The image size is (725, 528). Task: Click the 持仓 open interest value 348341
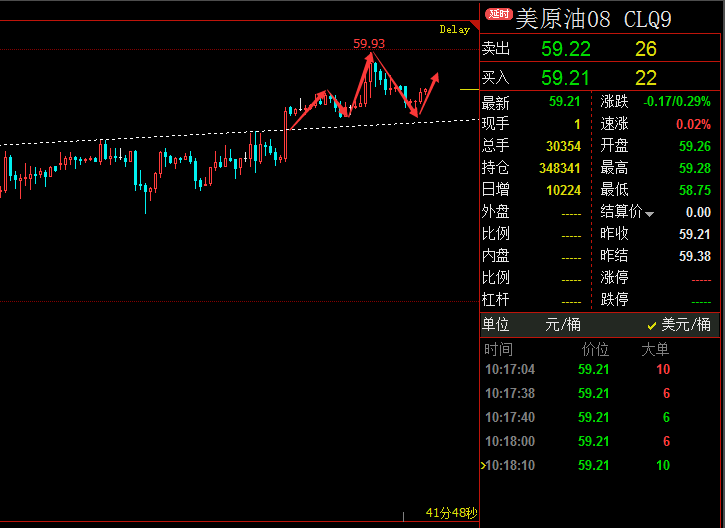point(559,167)
